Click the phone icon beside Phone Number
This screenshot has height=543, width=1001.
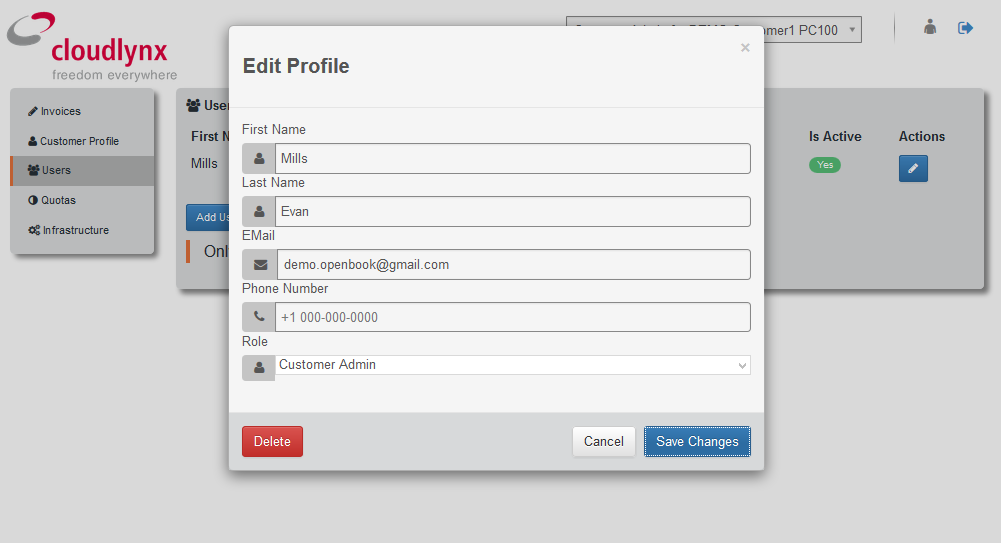click(x=259, y=317)
